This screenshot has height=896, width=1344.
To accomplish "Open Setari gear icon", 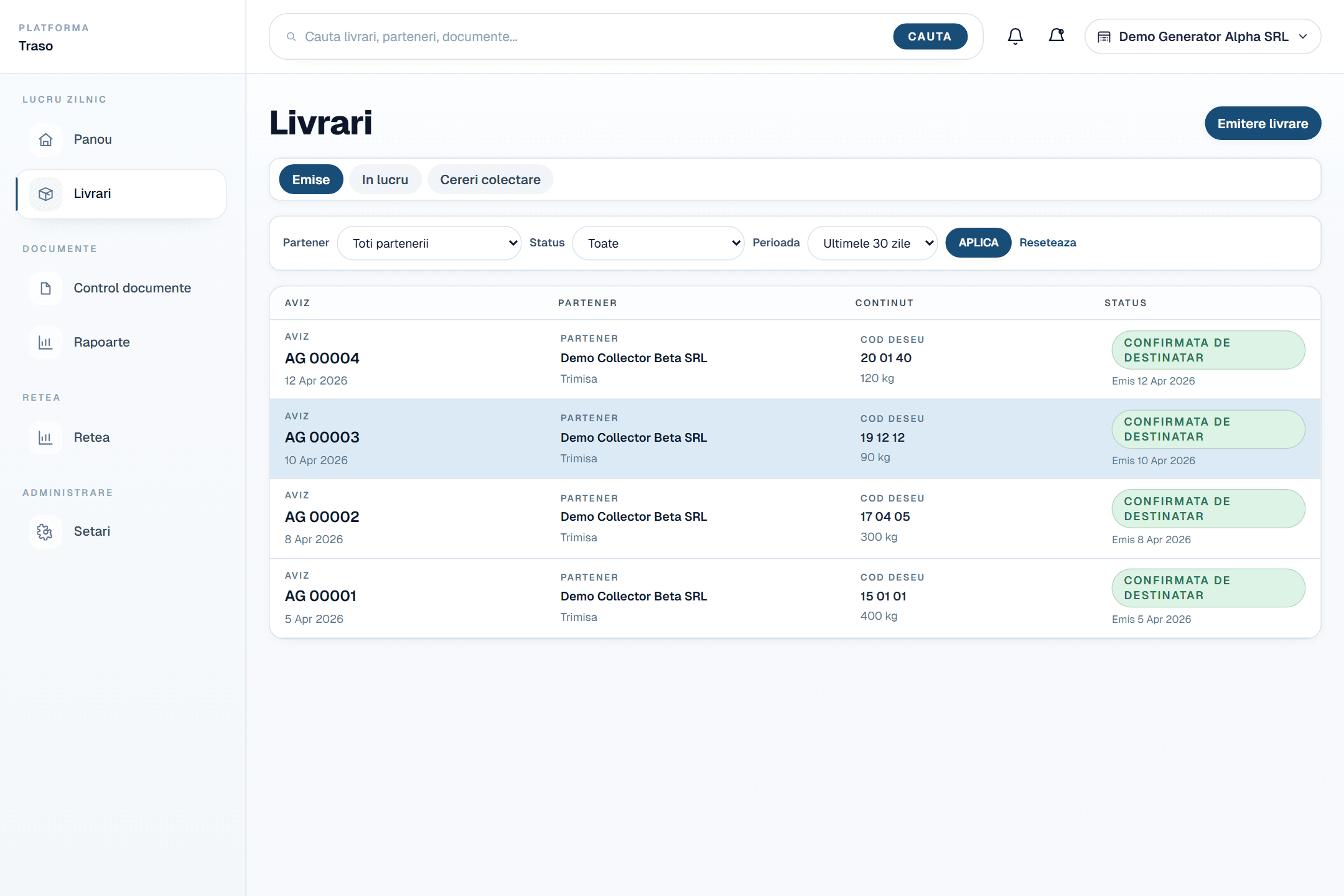I will (x=45, y=531).
